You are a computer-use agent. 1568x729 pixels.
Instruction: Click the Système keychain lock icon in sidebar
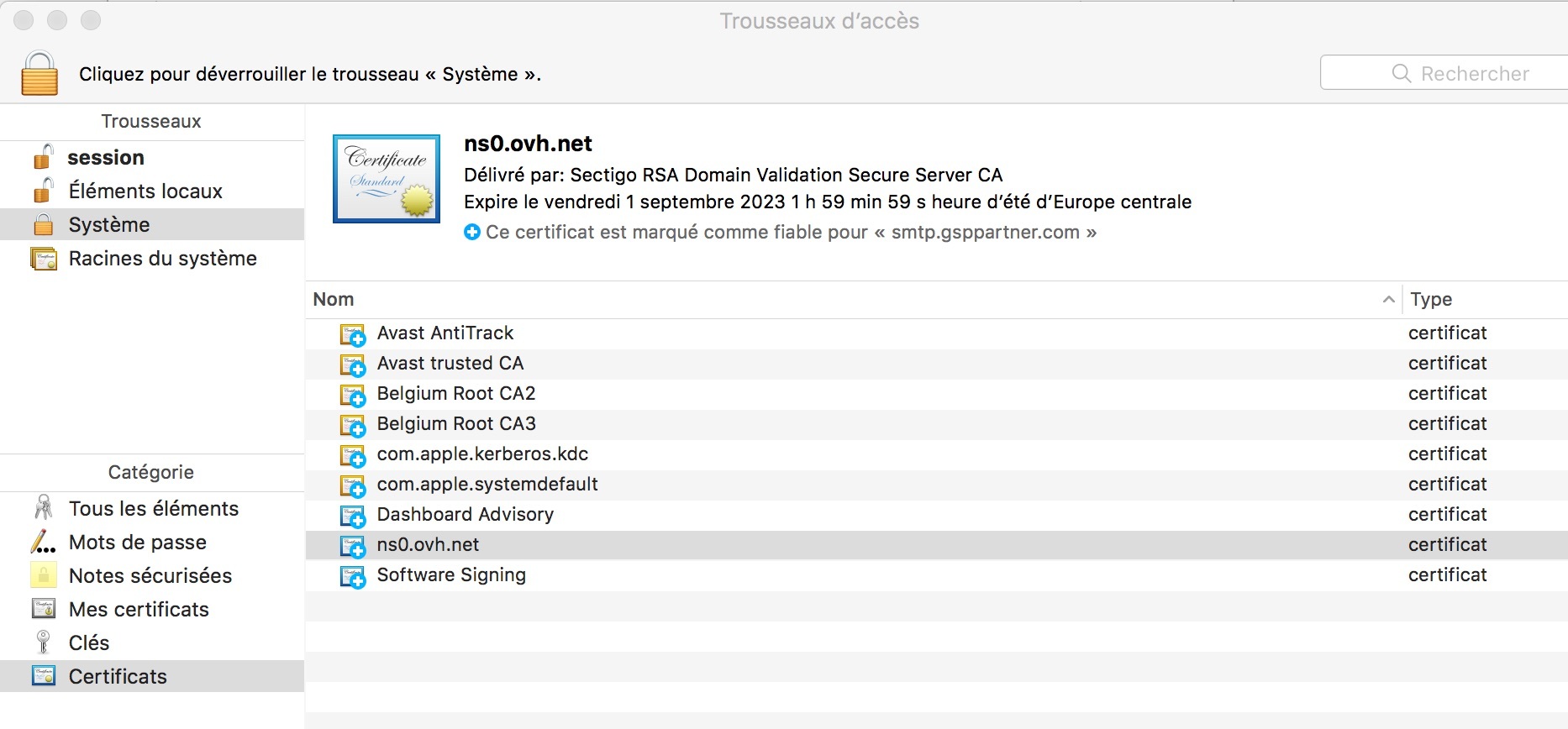click(x=43, y=225)
